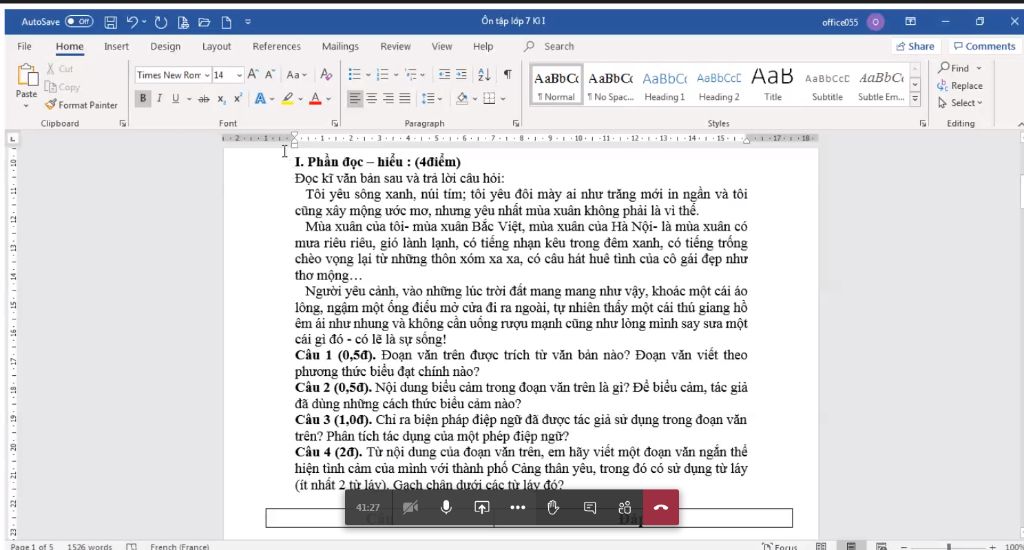Click the Undo arrow icon

click(x=132, y=22)
